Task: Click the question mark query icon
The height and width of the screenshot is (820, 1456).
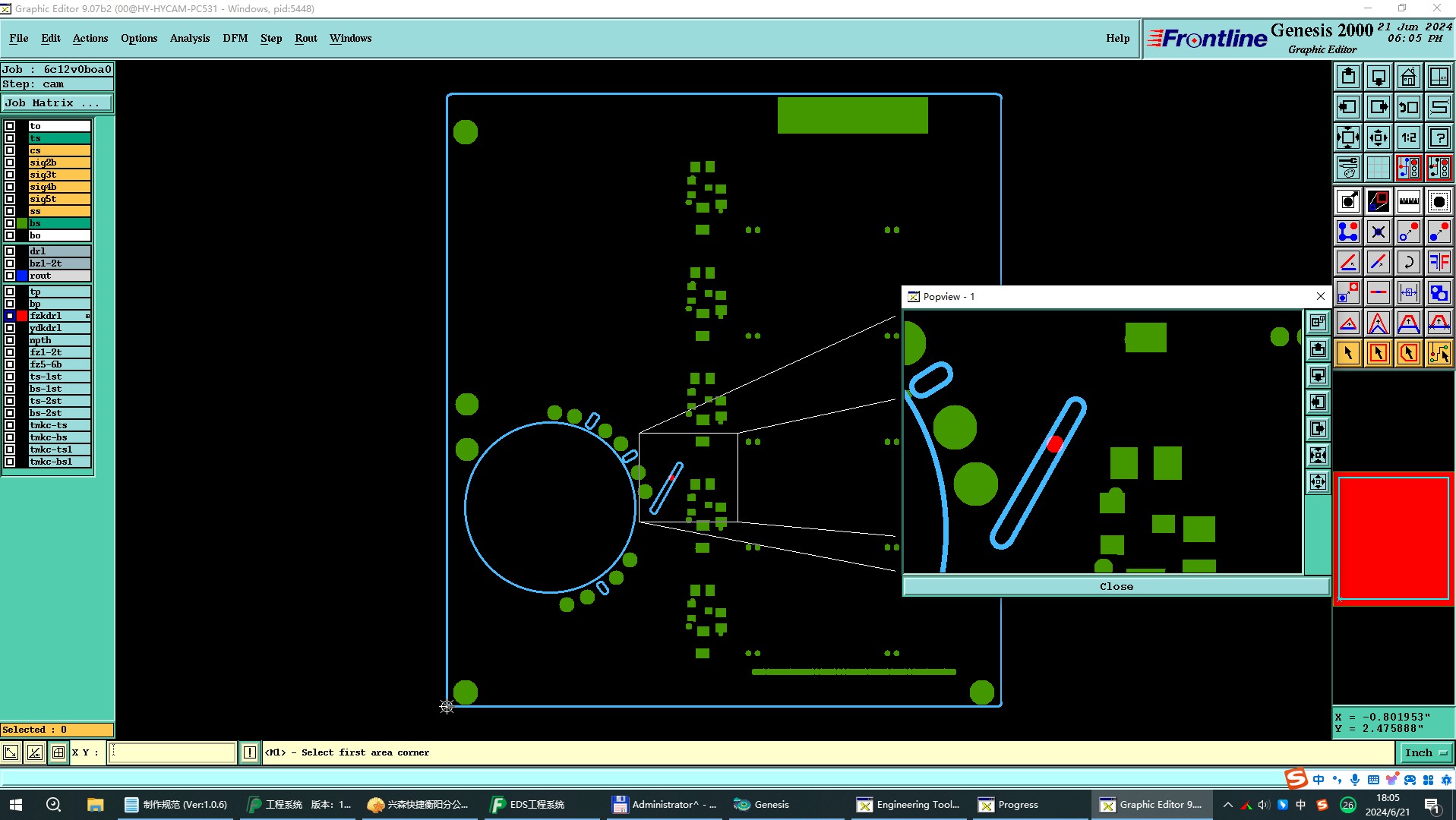Action: point(1439,137)
